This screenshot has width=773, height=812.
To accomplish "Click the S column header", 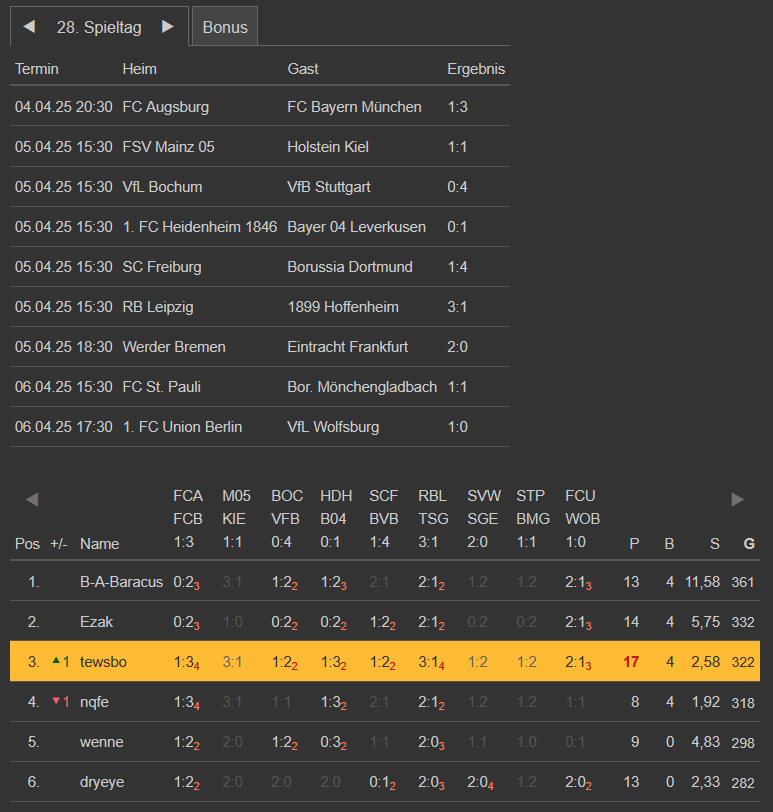I will [714, 544].
